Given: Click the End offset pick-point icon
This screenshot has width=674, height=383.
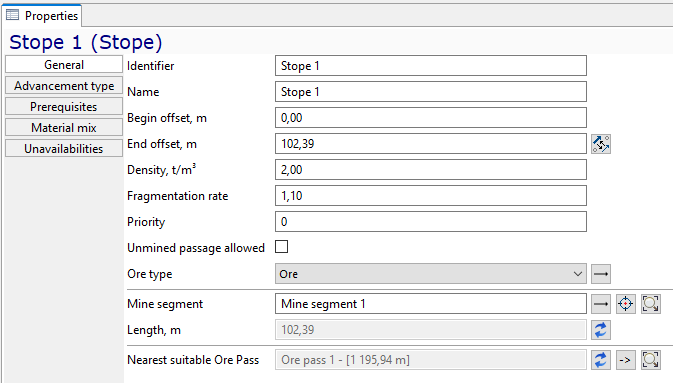Looking at the screenshot, I should 600,144.
